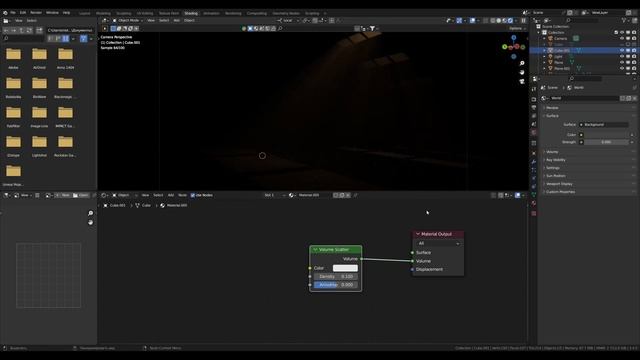
Task: Click the Surface input socket on Material Output
Action: [x=412, y=253]
